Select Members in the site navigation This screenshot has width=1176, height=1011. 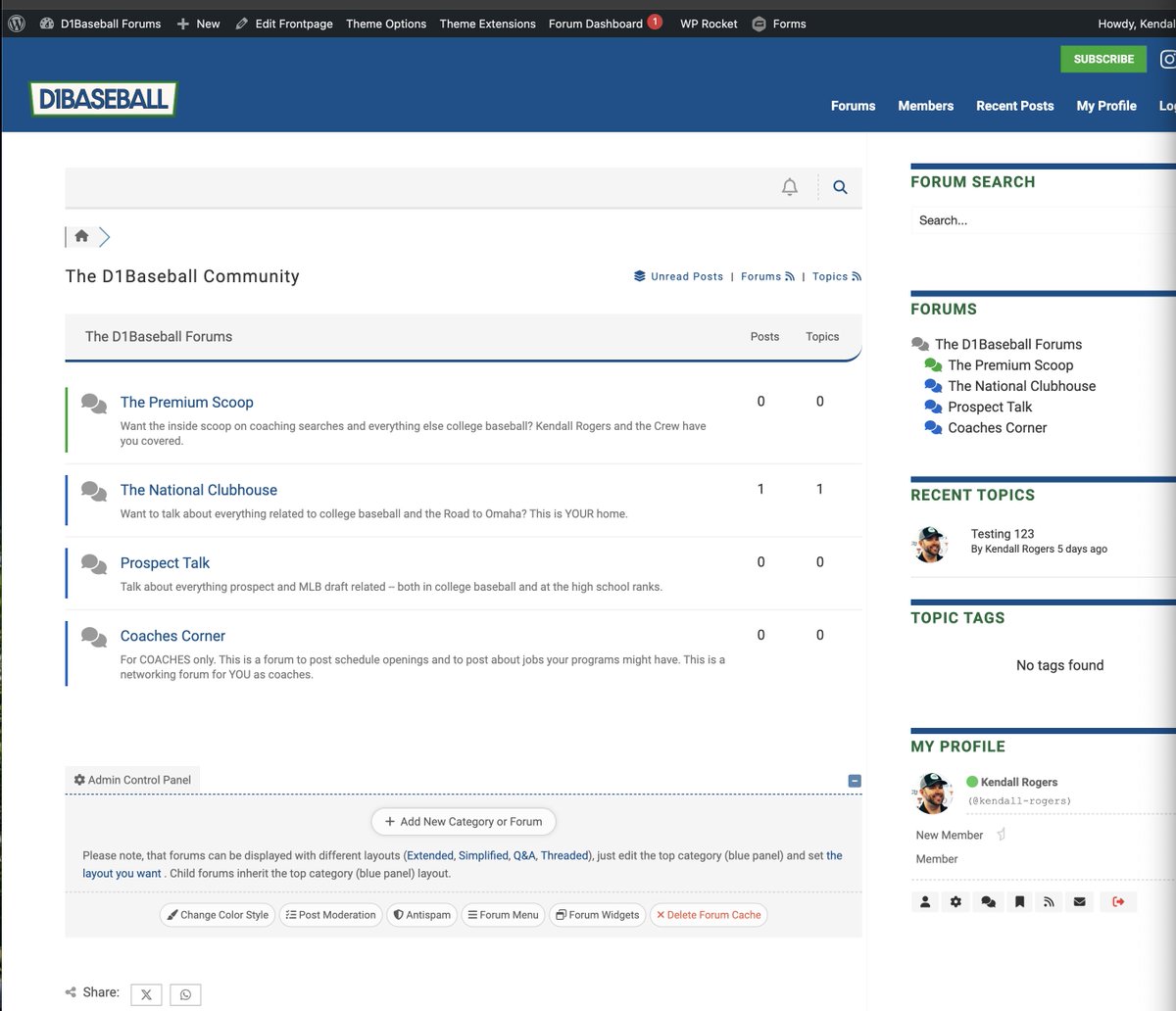tap(925, 106)
